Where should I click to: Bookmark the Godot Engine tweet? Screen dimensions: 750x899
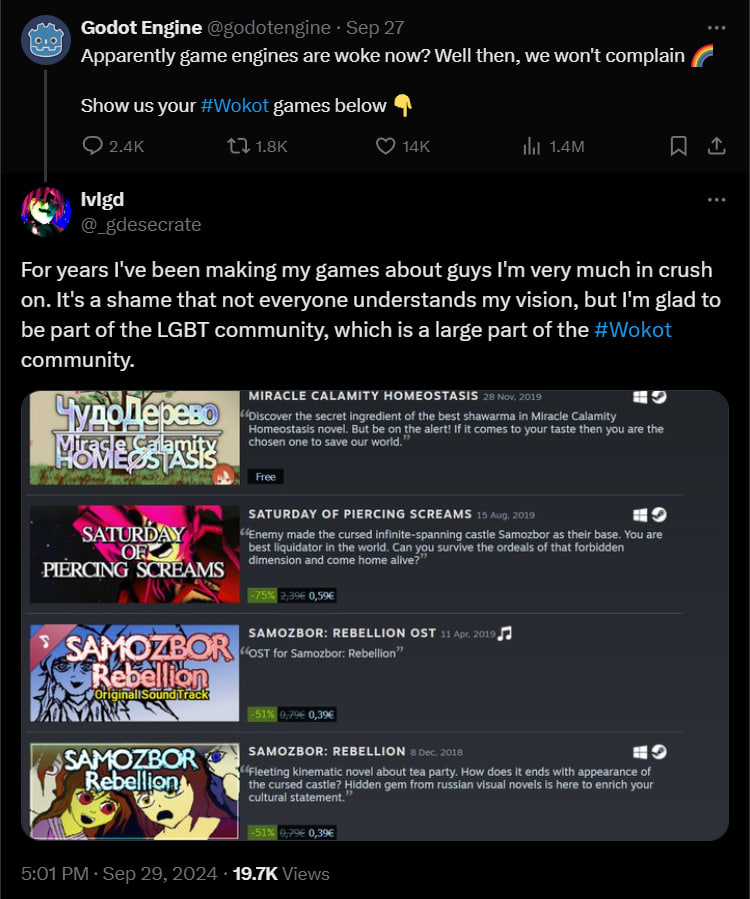point(679,146)
